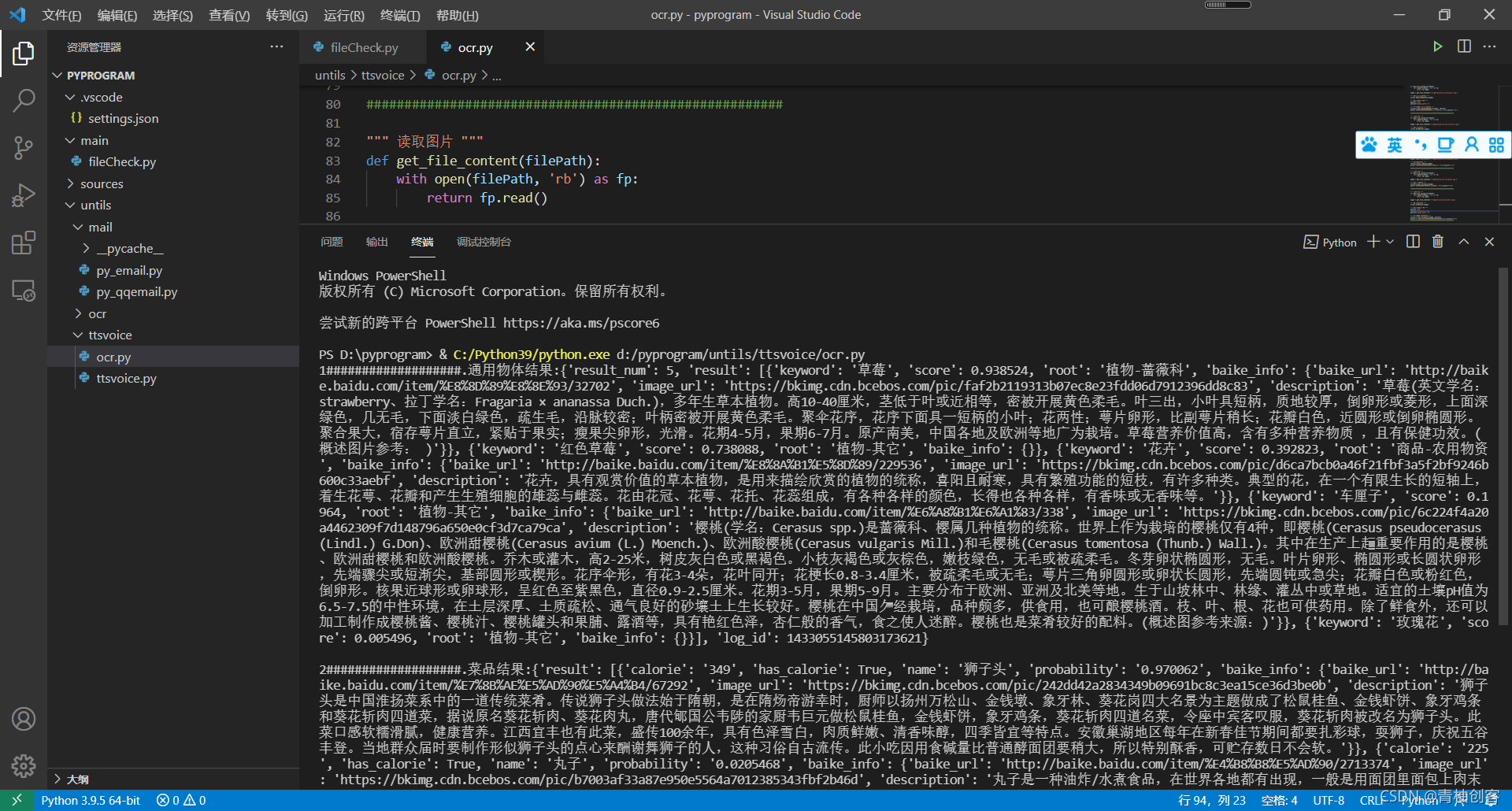Click Python 3.9.5 64-bit interpreter selector
The width and height of the screenshot is (1512, 811).
pos(91,800)
